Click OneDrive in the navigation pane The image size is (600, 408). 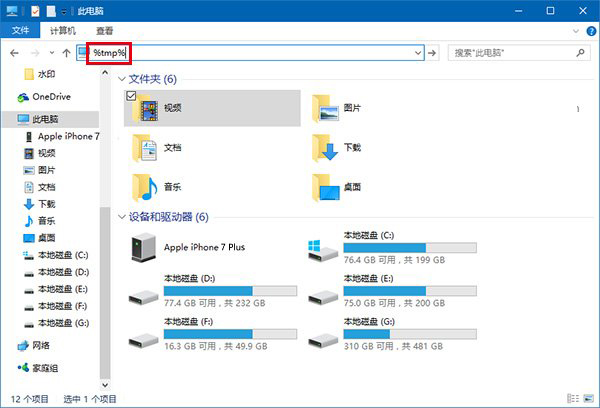(x=51, y=96)
